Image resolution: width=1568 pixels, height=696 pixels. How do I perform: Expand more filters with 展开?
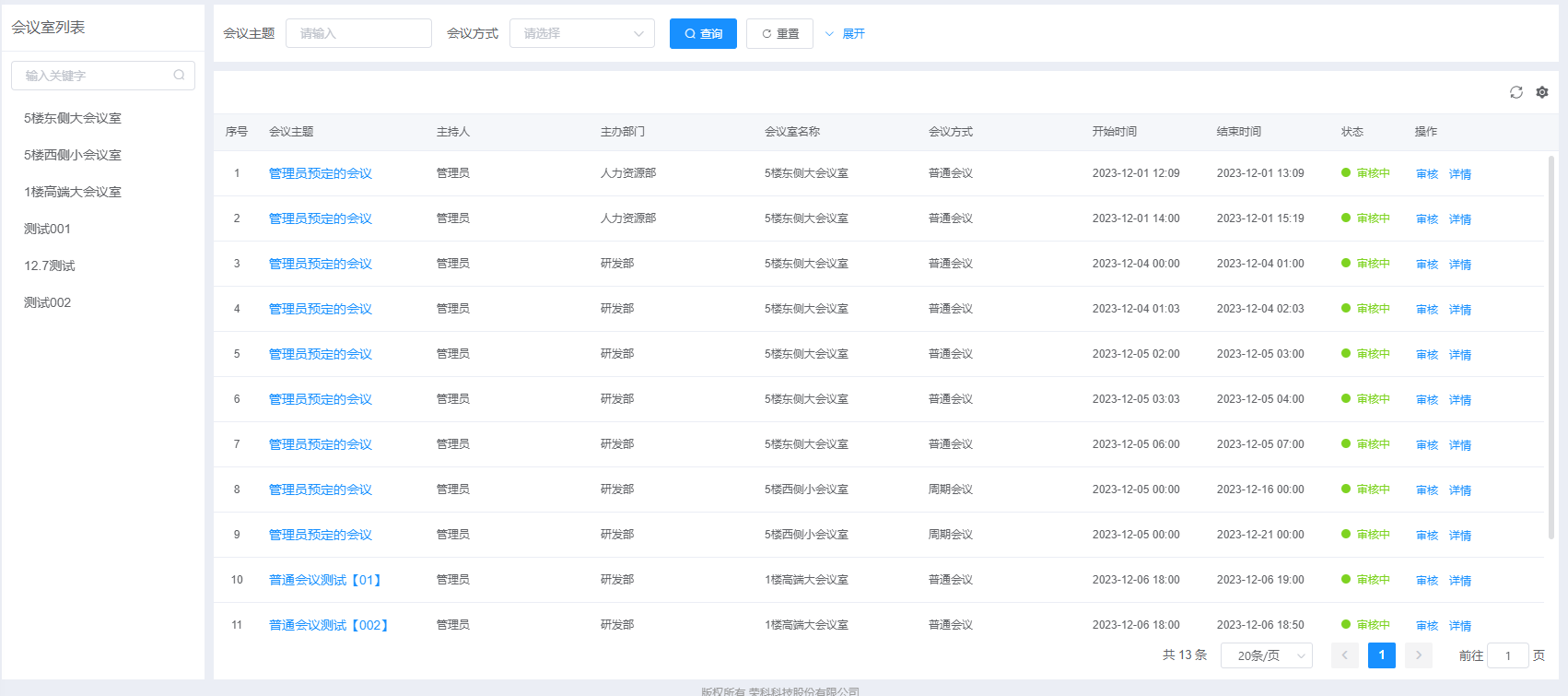point(845,33)
